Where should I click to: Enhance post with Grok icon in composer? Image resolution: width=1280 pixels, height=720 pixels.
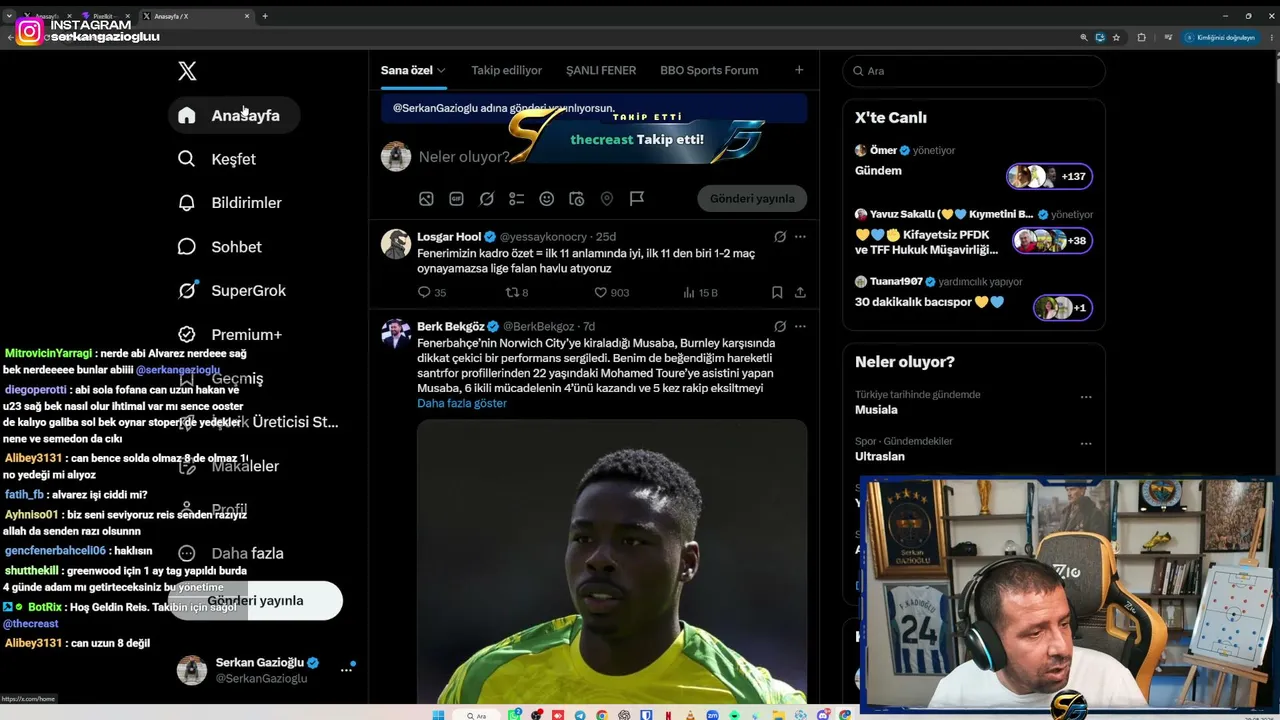(x=486, y=199)
